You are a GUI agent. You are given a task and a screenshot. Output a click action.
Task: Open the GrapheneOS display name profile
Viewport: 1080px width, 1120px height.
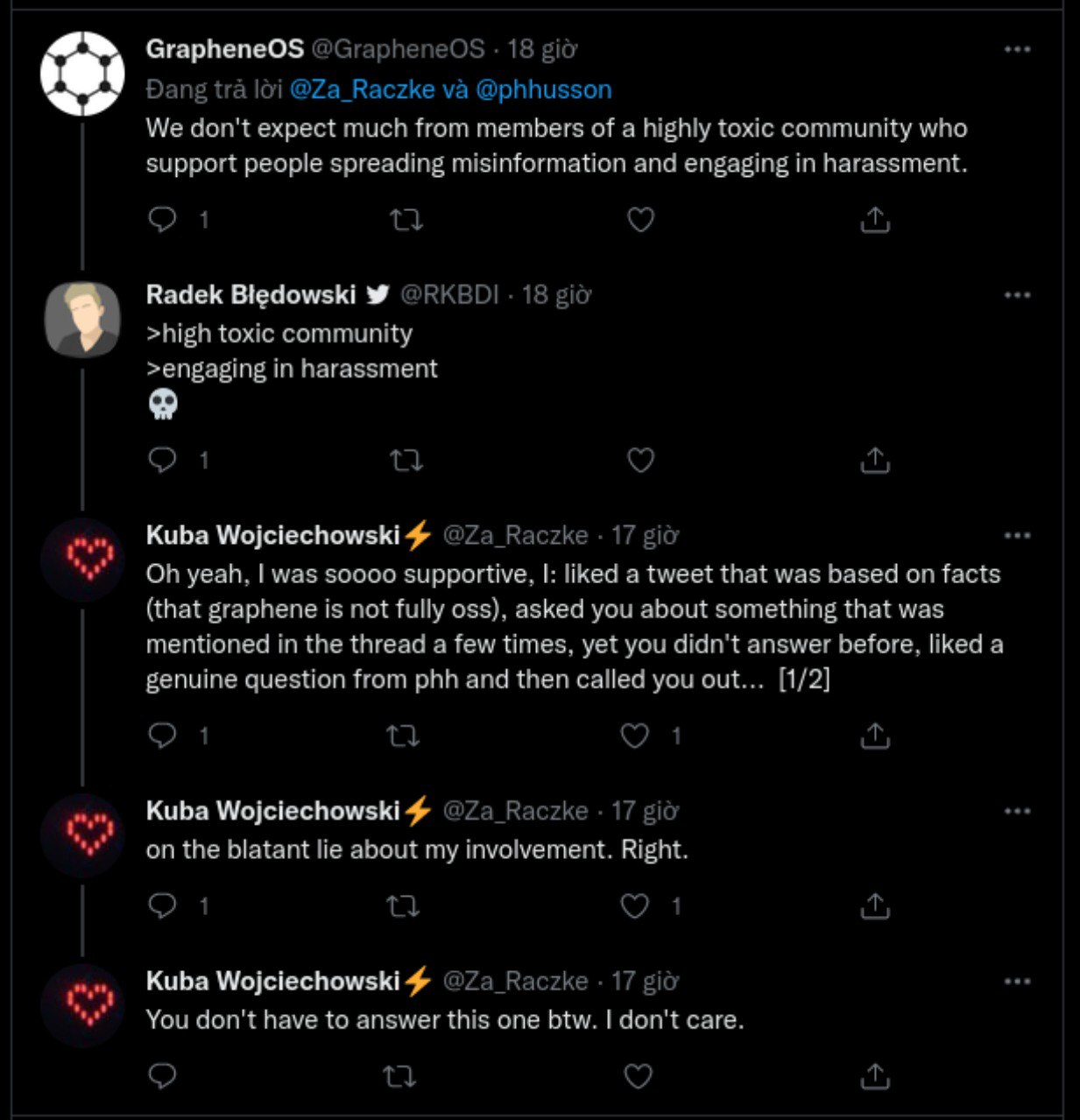click(224, 49)
